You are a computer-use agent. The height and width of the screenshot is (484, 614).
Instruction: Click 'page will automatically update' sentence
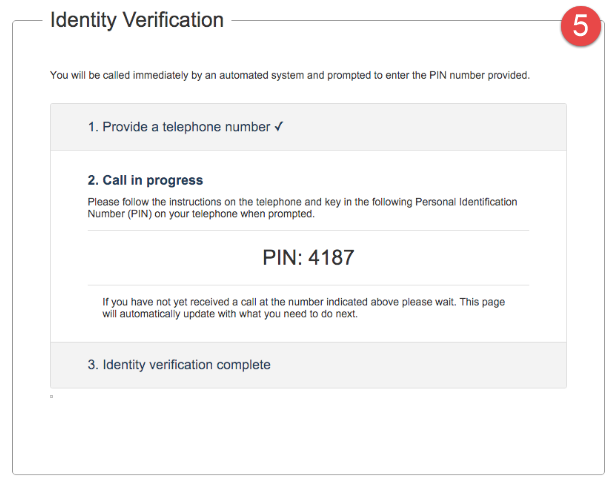pyautogui.click(x=303, y=308)
